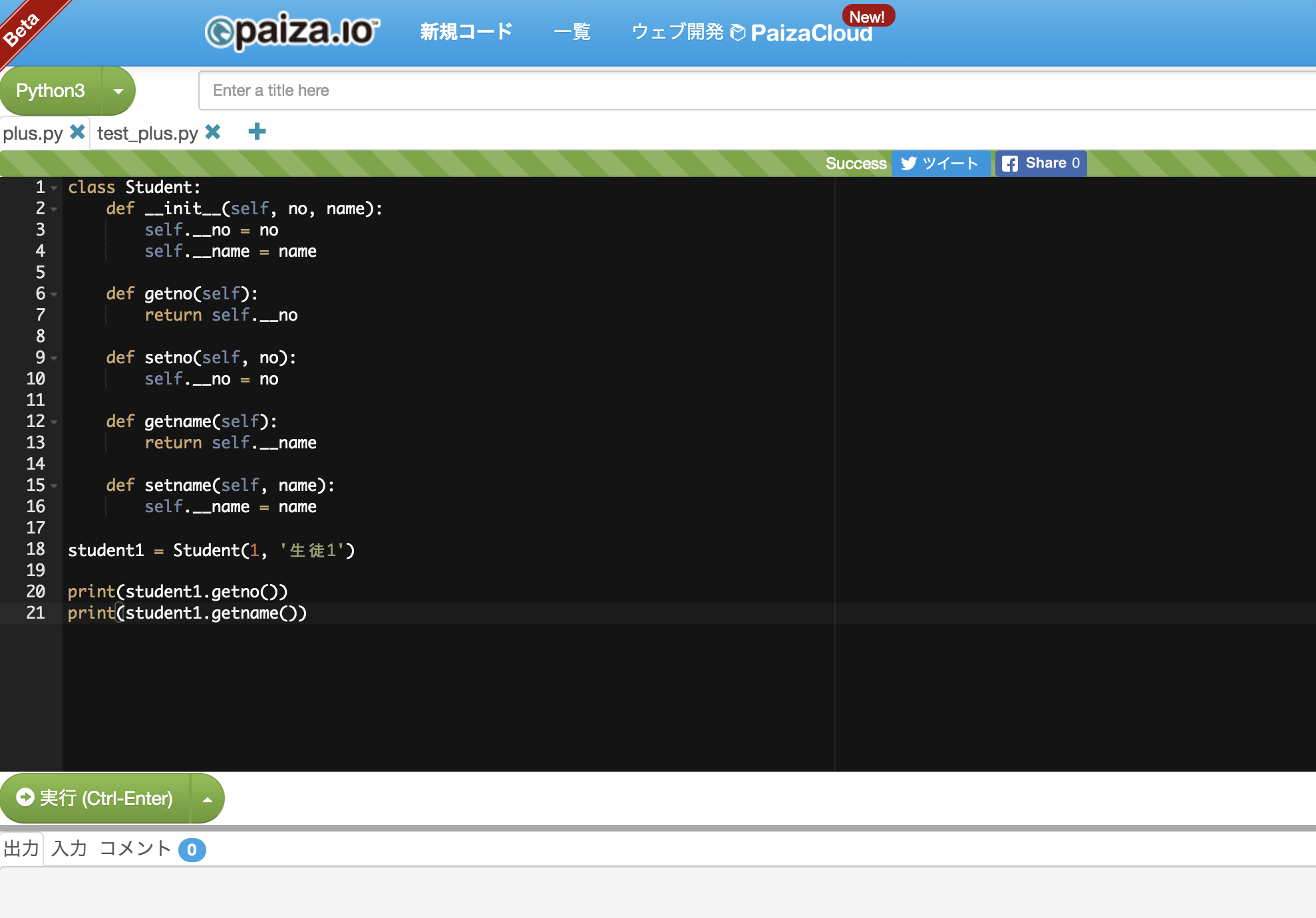Screen dimensions: 1316x918
Task: Add a new file with plus icon
Action: pos(257,132)
